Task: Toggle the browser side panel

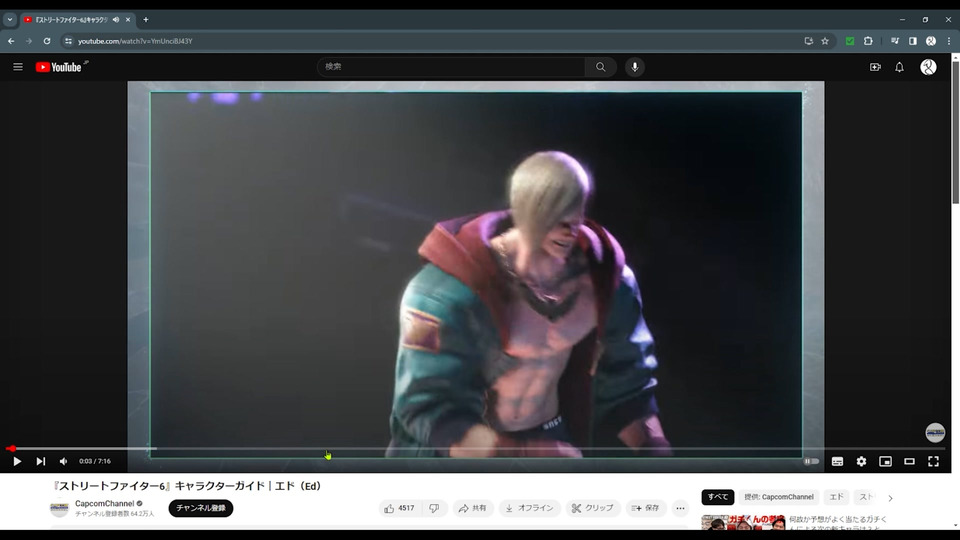Action: (x=913, y=41)
